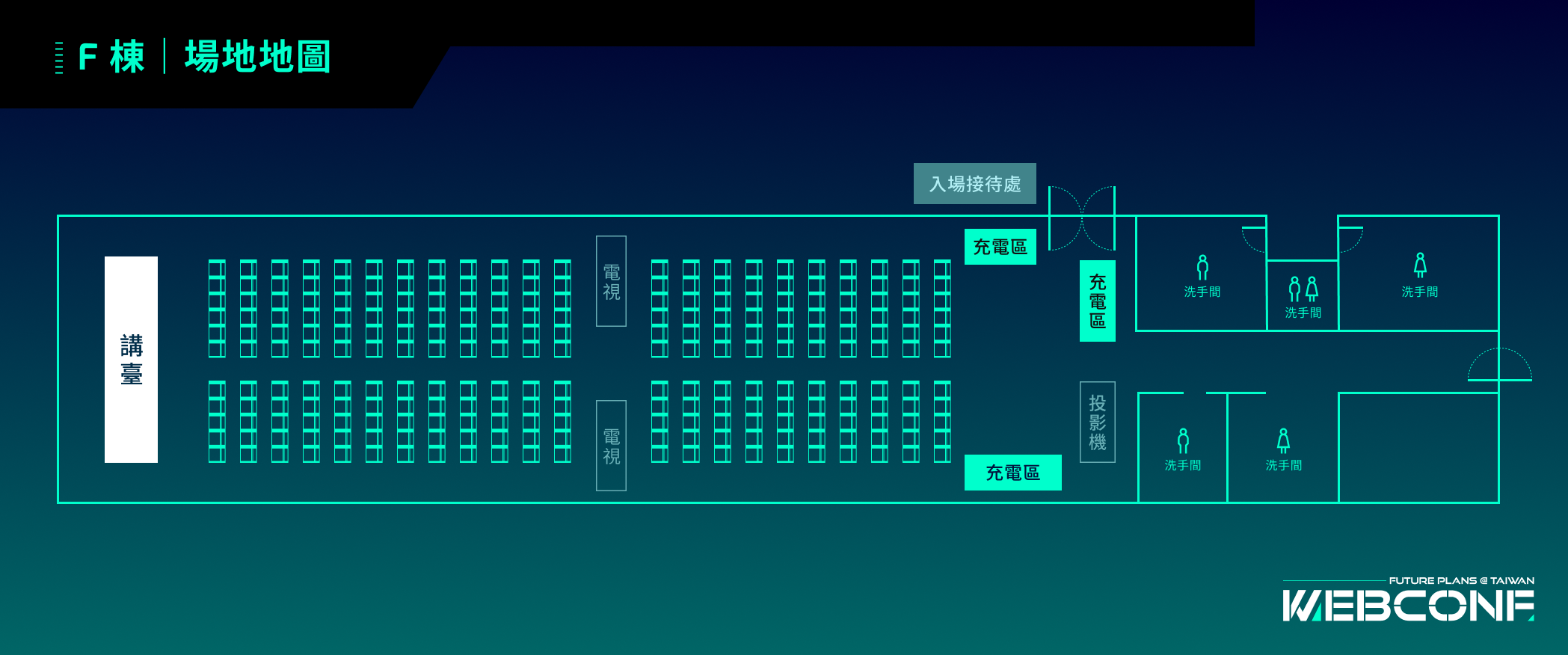The width and height of the screenshot is (1568, 655).
Task: Click the white 講臺 podium block
Action: pos(131,360)
